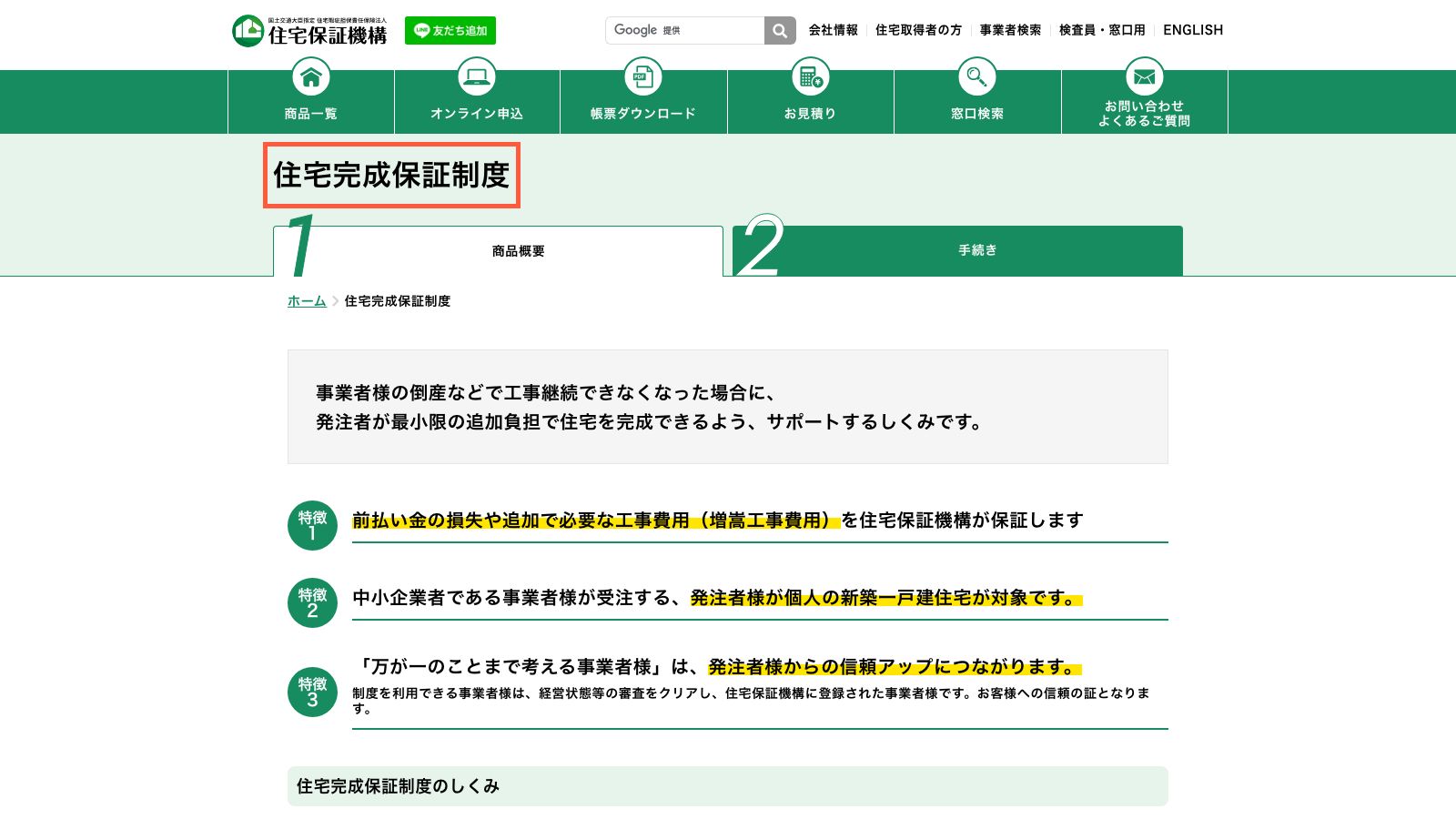This screenshot has height=819, width=1456.
Task: Click the laptop icon above オンライン申込
Action: [x=477, y=76]
